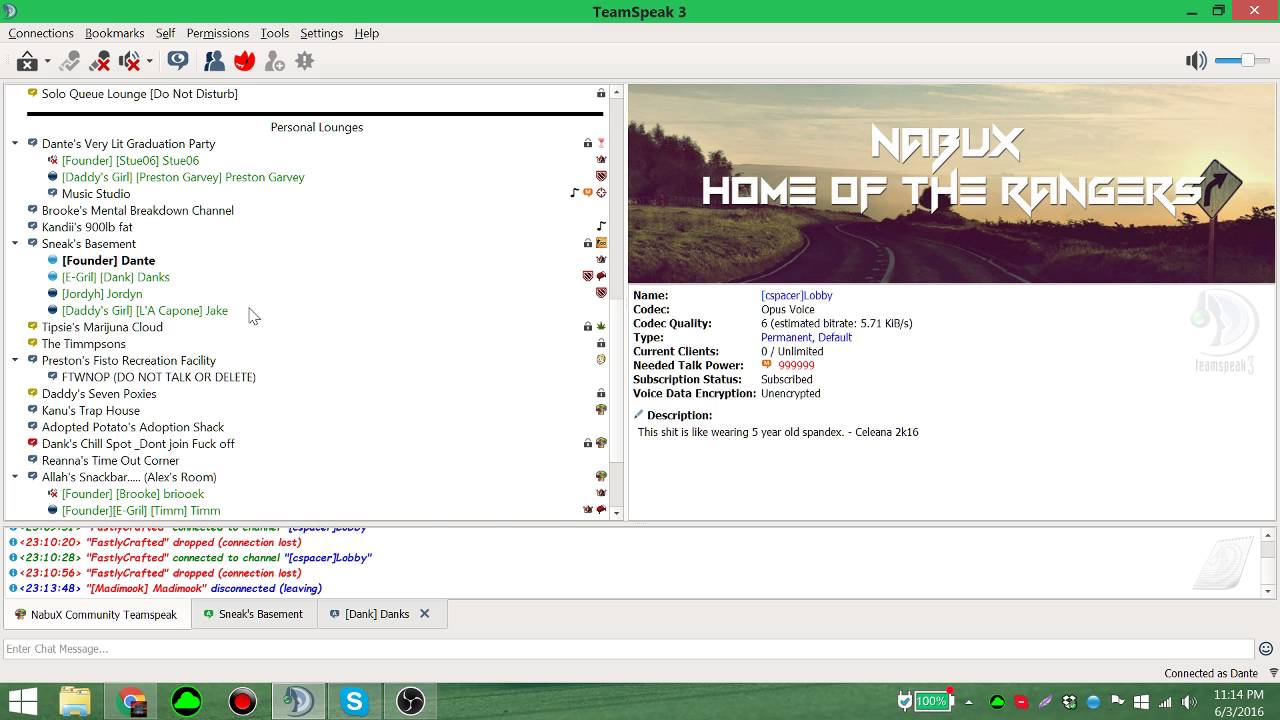Viewport: 1280px width, 720px height.
Task: Select user [E-Grill] [Dank] Danks
Action: click(x=115, y=277)
